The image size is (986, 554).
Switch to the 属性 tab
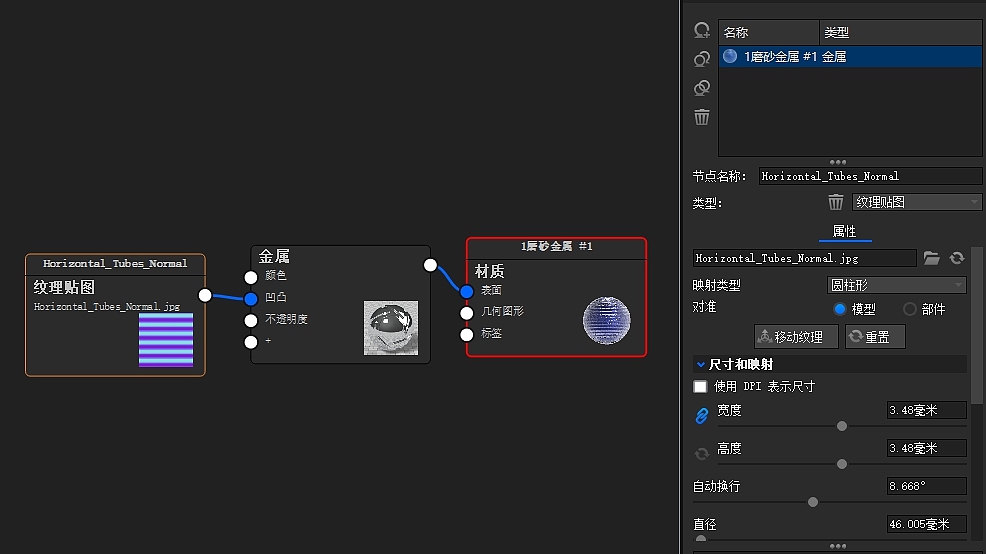click(x=845, y=231)
